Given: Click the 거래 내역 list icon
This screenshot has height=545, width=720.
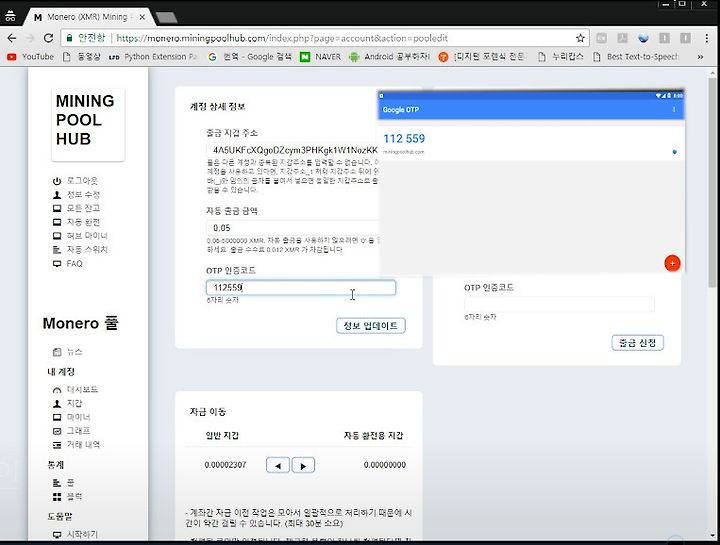Looking at the screenshot, I should click(x=57, y=444).
